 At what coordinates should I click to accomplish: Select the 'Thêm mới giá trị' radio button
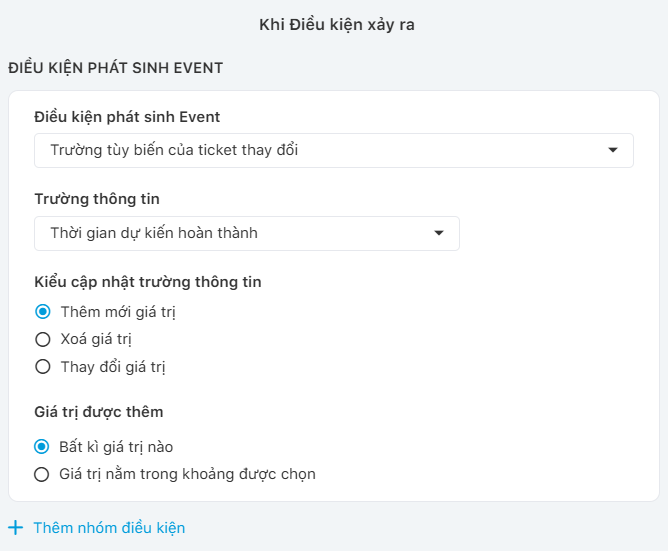(x=43, y=312)
